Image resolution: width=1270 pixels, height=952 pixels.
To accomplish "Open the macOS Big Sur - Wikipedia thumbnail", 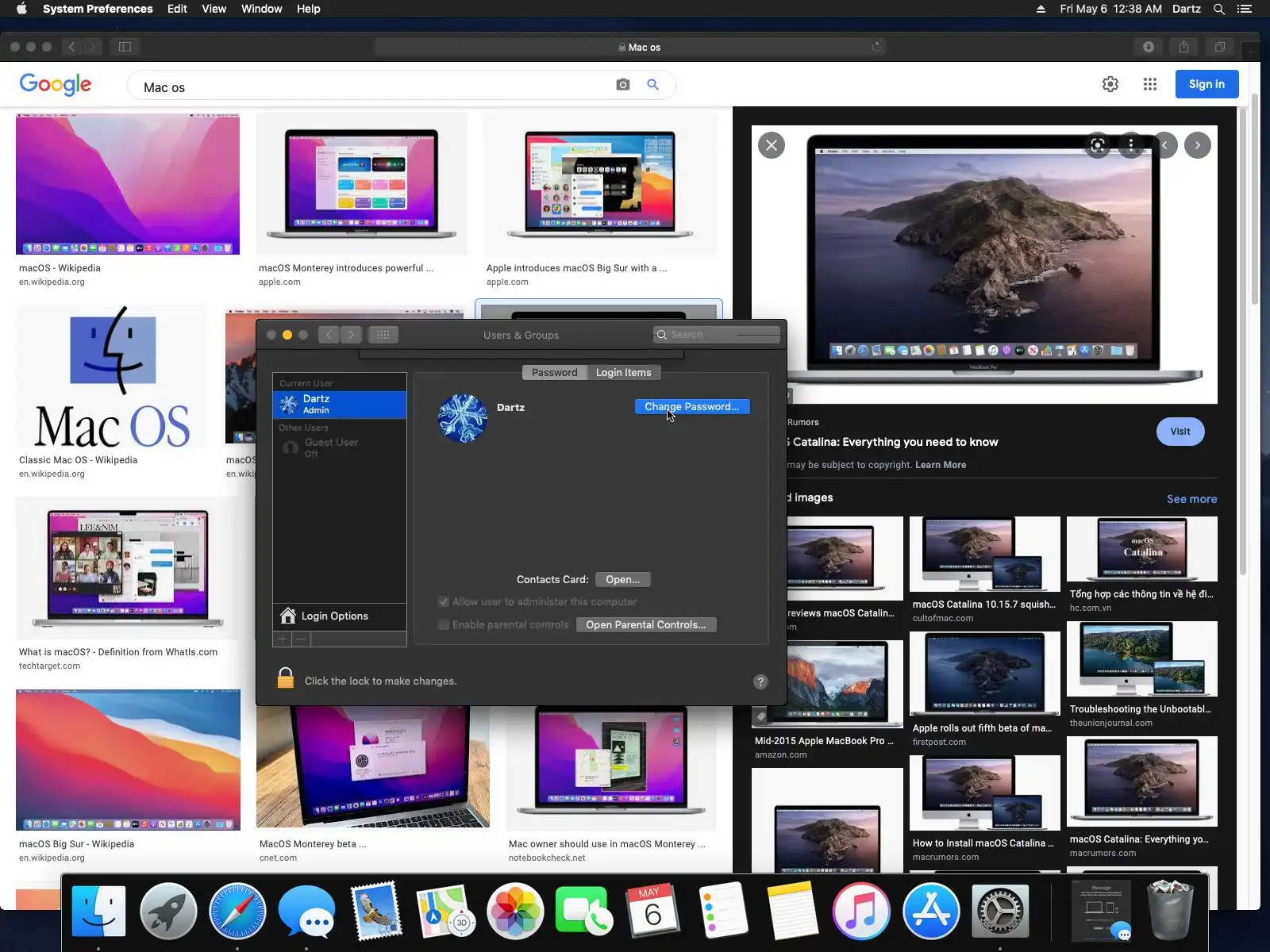I will tap(128, 760).
